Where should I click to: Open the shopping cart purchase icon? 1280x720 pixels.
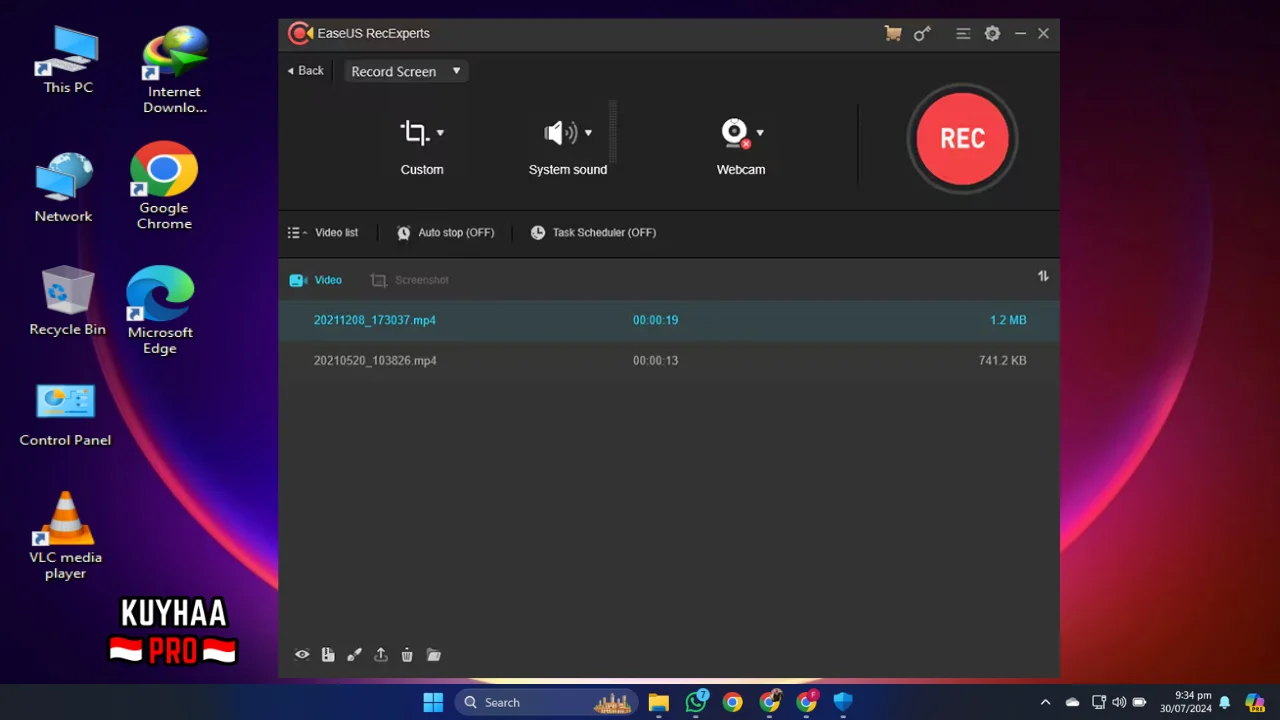pos(893,33)
